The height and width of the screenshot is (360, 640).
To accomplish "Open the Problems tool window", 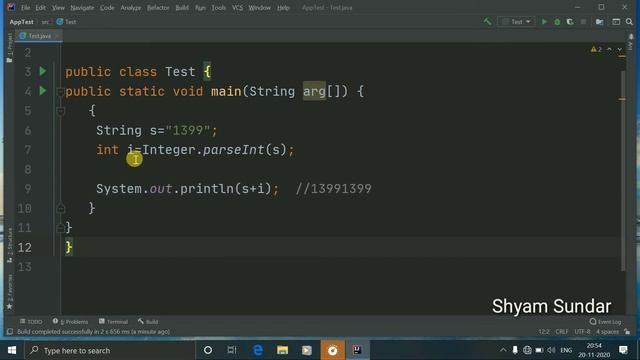I will tap(70, 322).
